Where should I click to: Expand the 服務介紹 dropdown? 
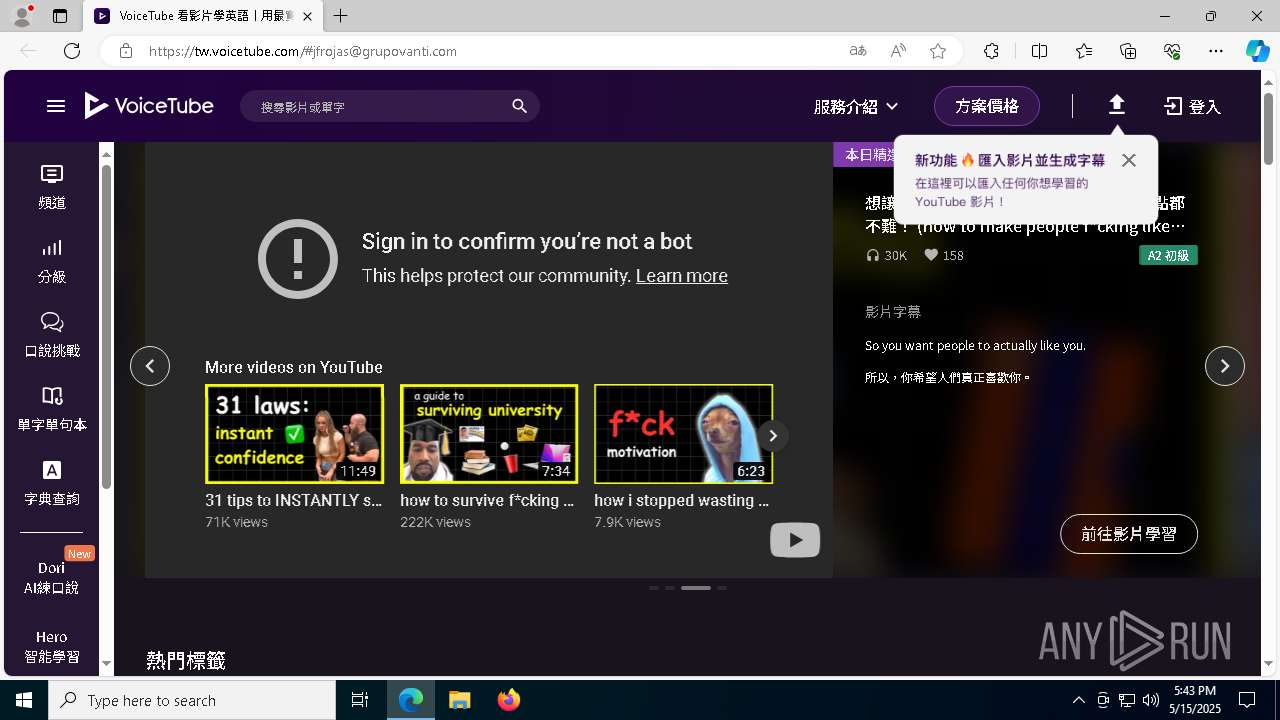pos(856,106)
